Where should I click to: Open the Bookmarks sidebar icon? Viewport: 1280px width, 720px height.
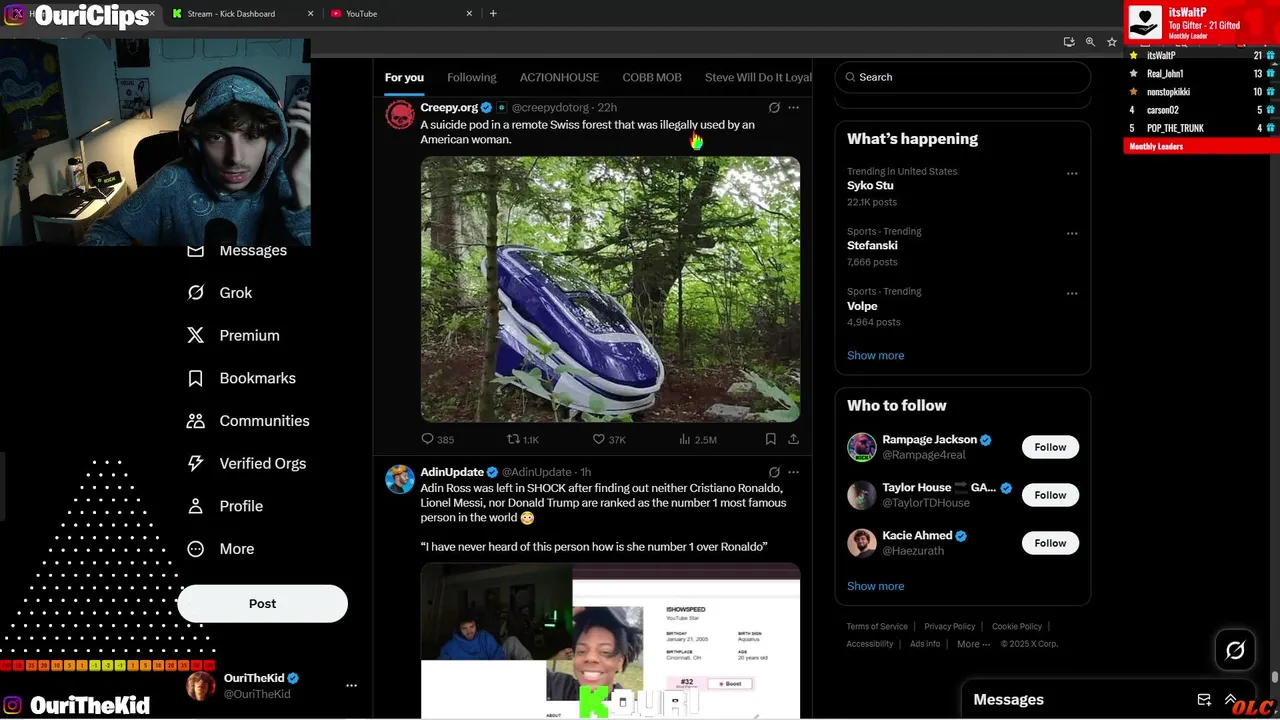pos(196,379)
